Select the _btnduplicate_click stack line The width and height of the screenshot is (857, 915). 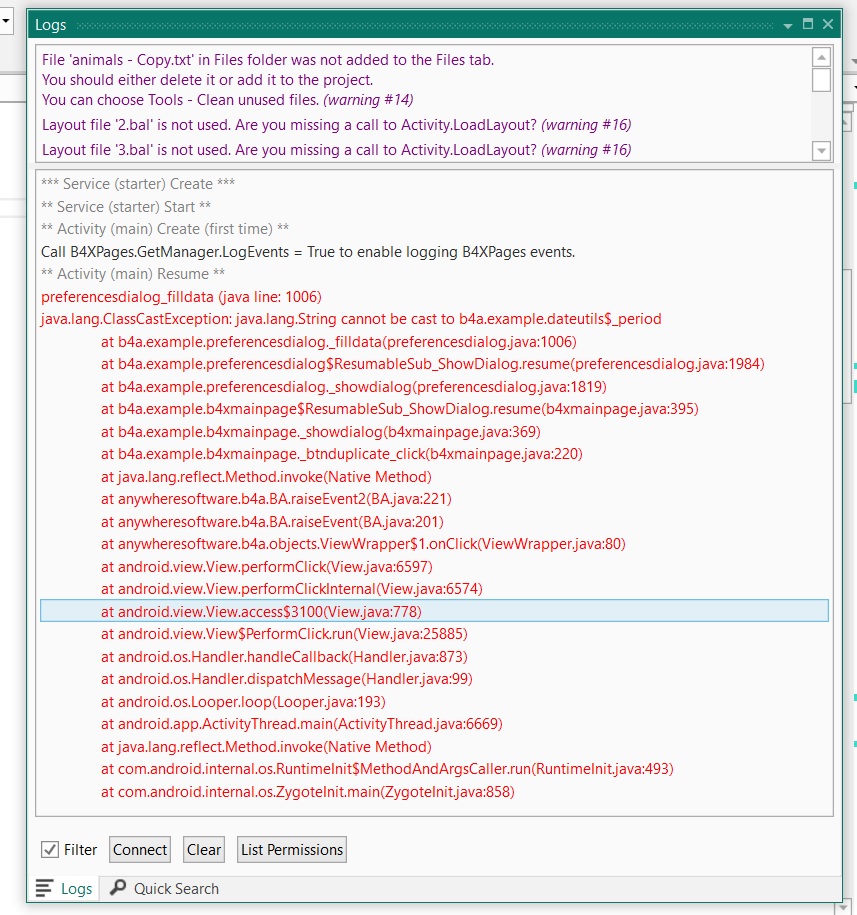click(342, 454)
